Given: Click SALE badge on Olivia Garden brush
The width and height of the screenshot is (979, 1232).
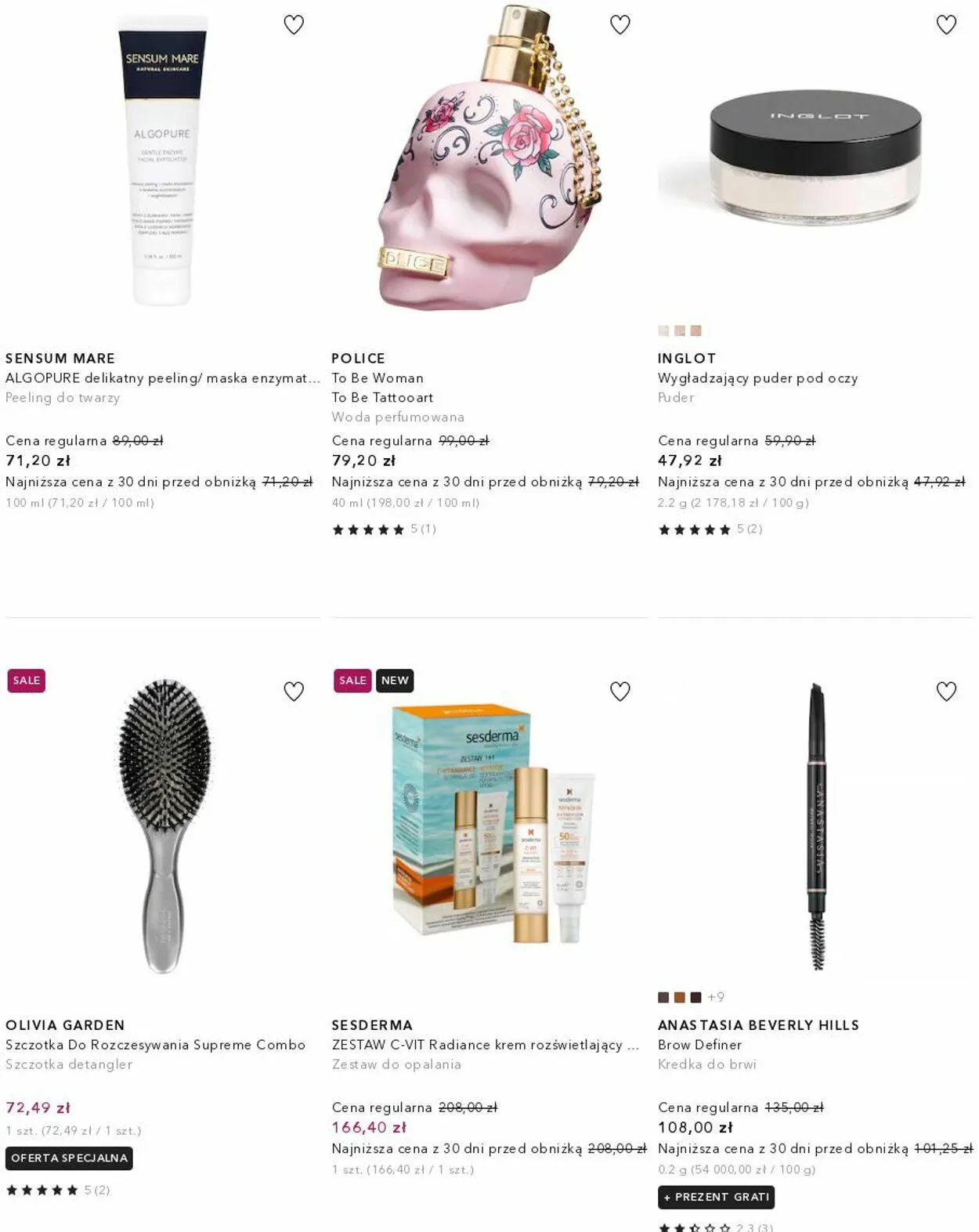Looking at the screenshot, I should pyautogui.click(x=26, y=681).
